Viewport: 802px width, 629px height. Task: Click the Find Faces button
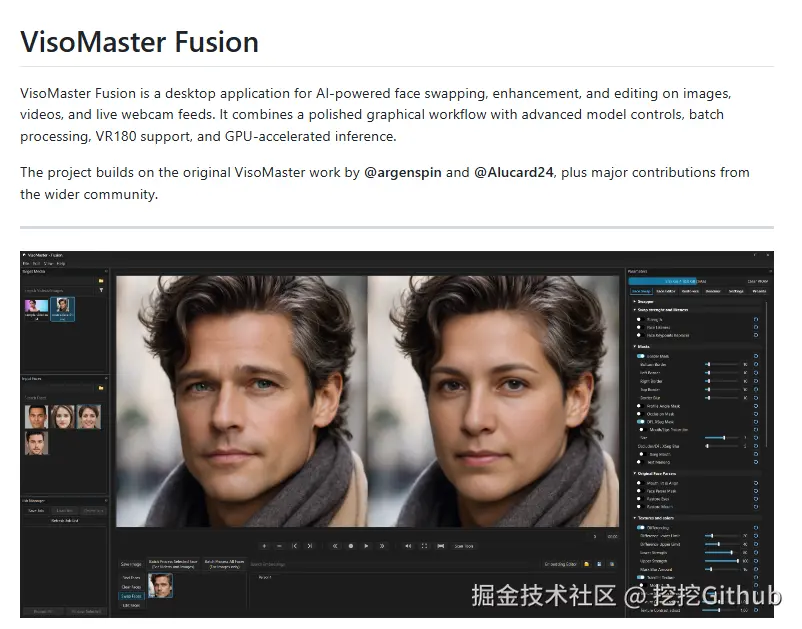(x=131, y=577)
